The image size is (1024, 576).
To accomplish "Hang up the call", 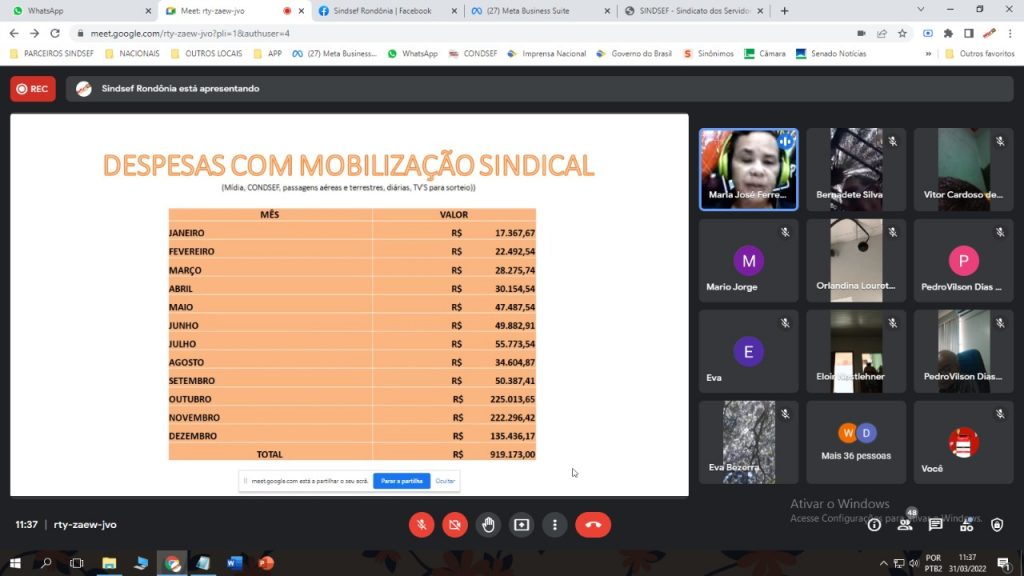I will tap(593, 524).
